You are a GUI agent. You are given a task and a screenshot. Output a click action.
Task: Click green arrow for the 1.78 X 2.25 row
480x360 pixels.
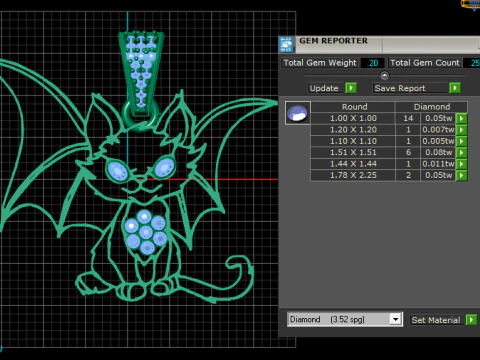(x=462, y=175)
